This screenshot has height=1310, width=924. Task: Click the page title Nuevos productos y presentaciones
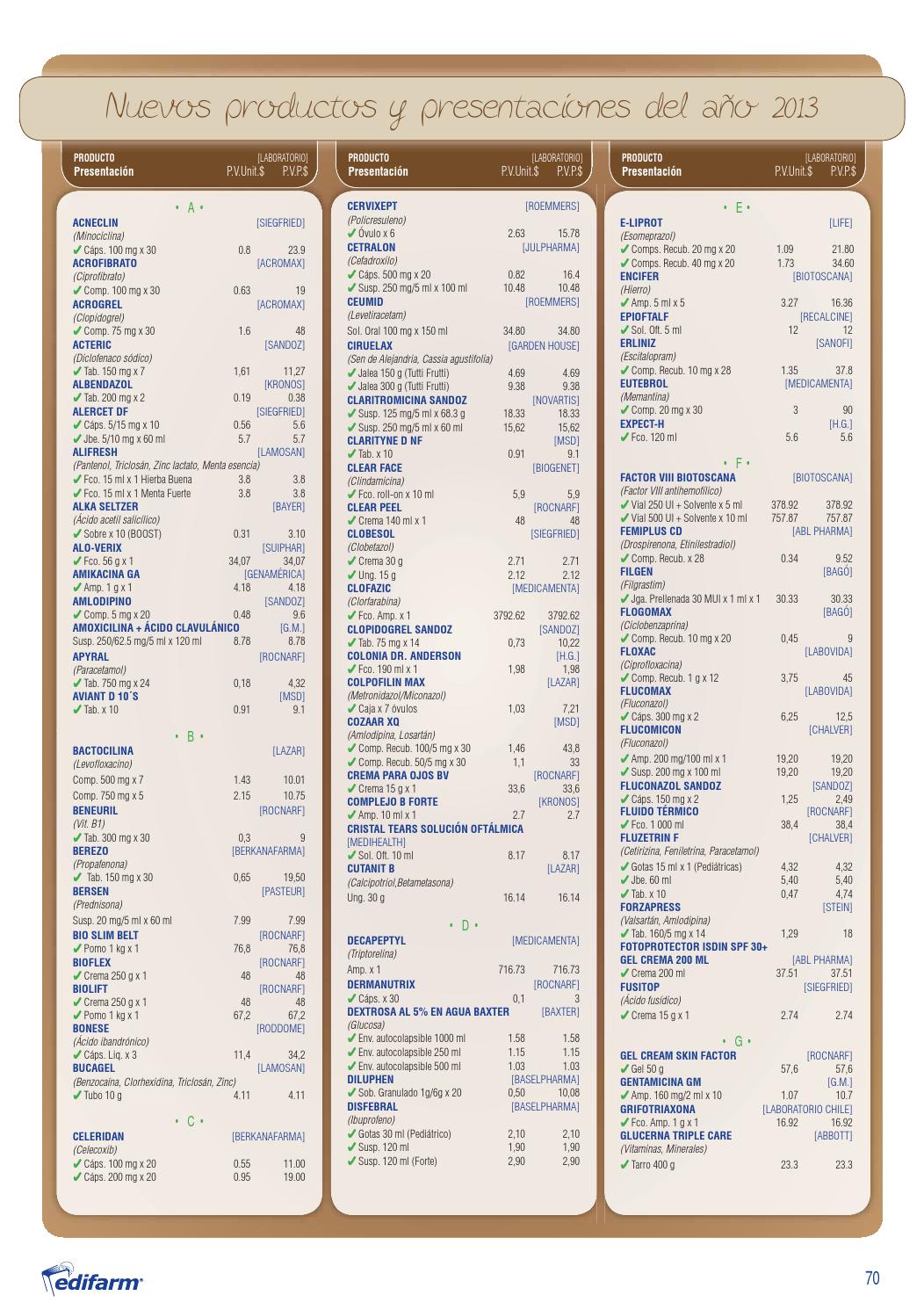(461, 107)
